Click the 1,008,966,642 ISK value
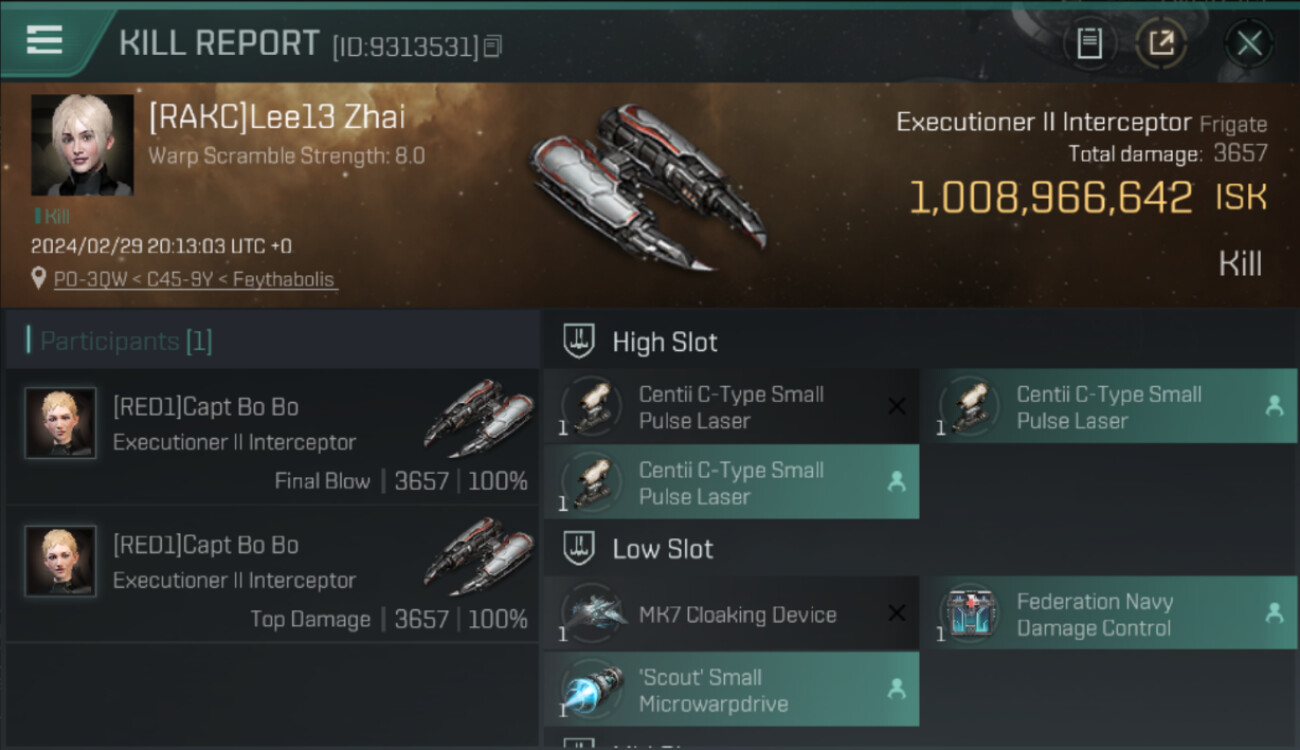 [x=1051, y=198]
